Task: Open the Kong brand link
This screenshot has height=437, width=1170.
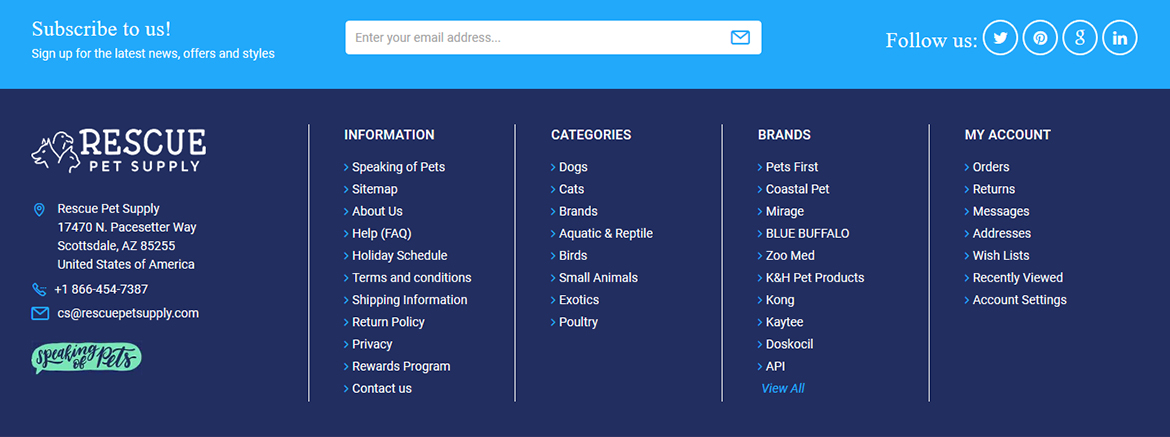Action: (780, 300)
